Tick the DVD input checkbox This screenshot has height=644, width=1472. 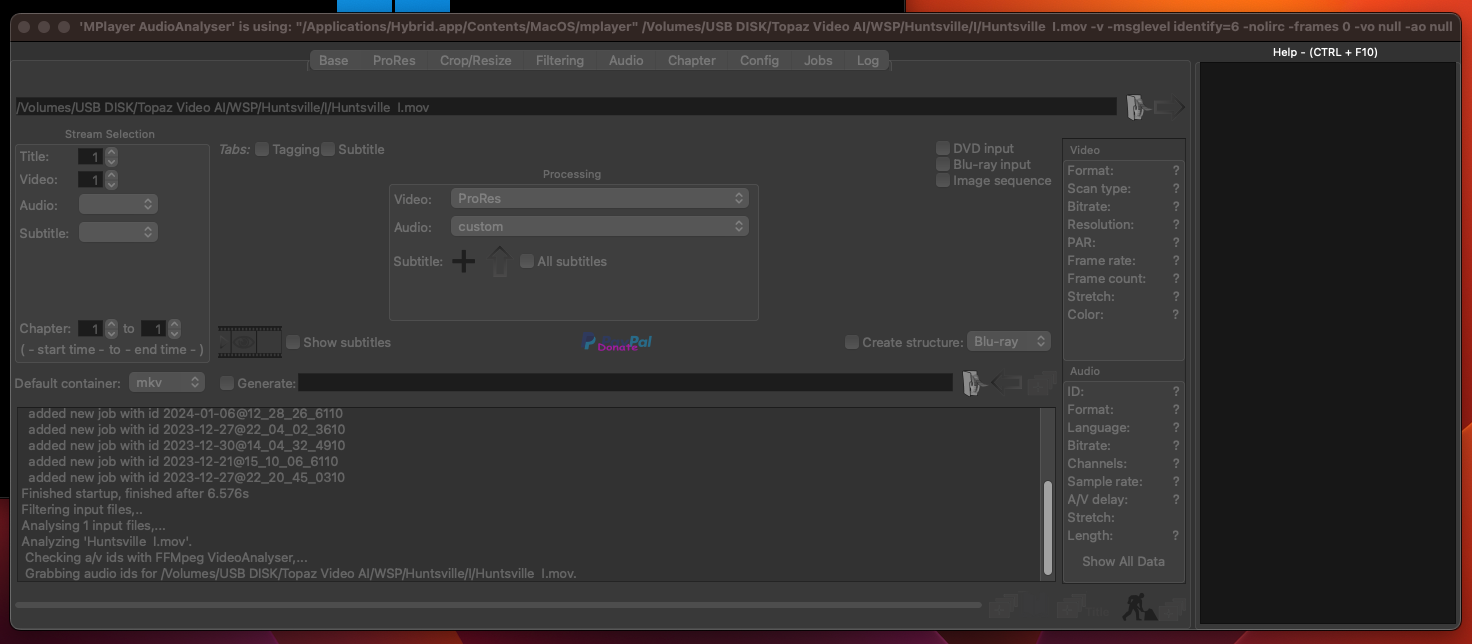(x=943, y=148)
